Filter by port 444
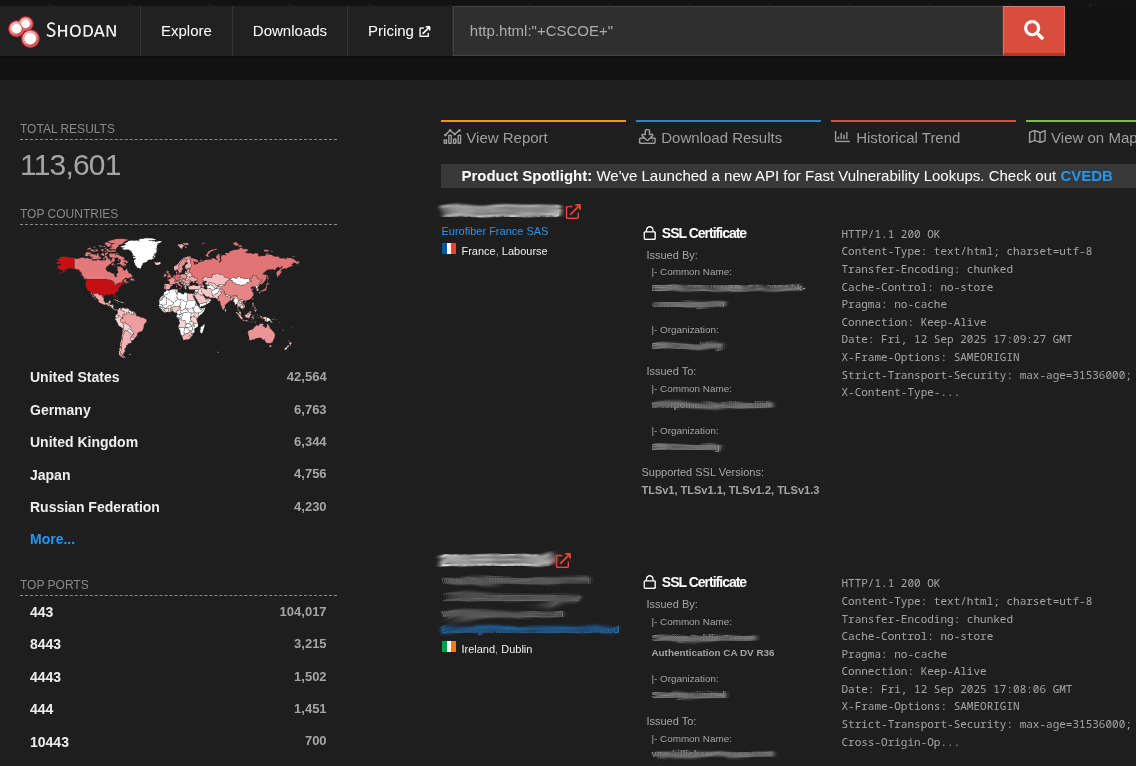 178,709
